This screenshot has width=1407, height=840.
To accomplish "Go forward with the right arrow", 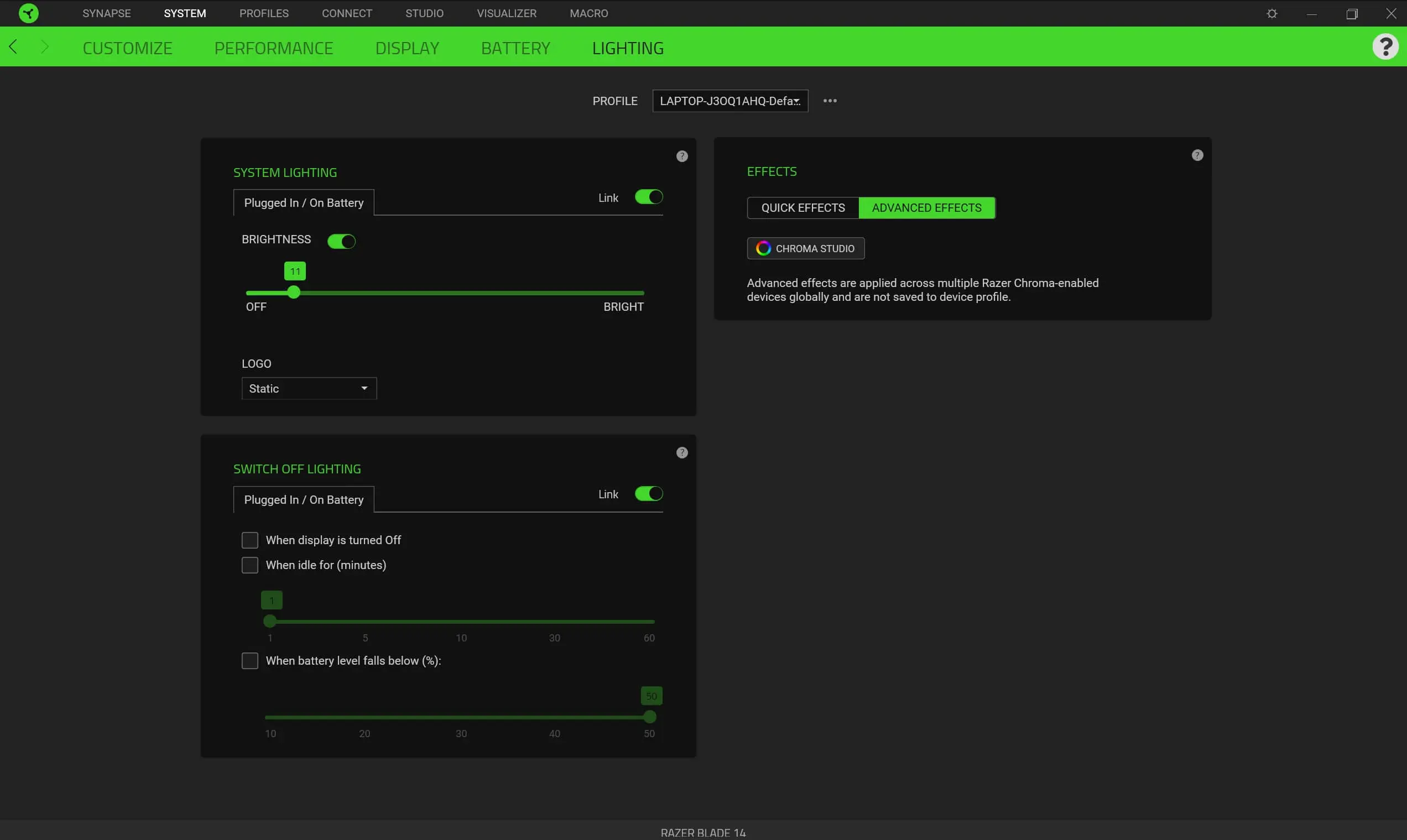I will click(45, 47).
